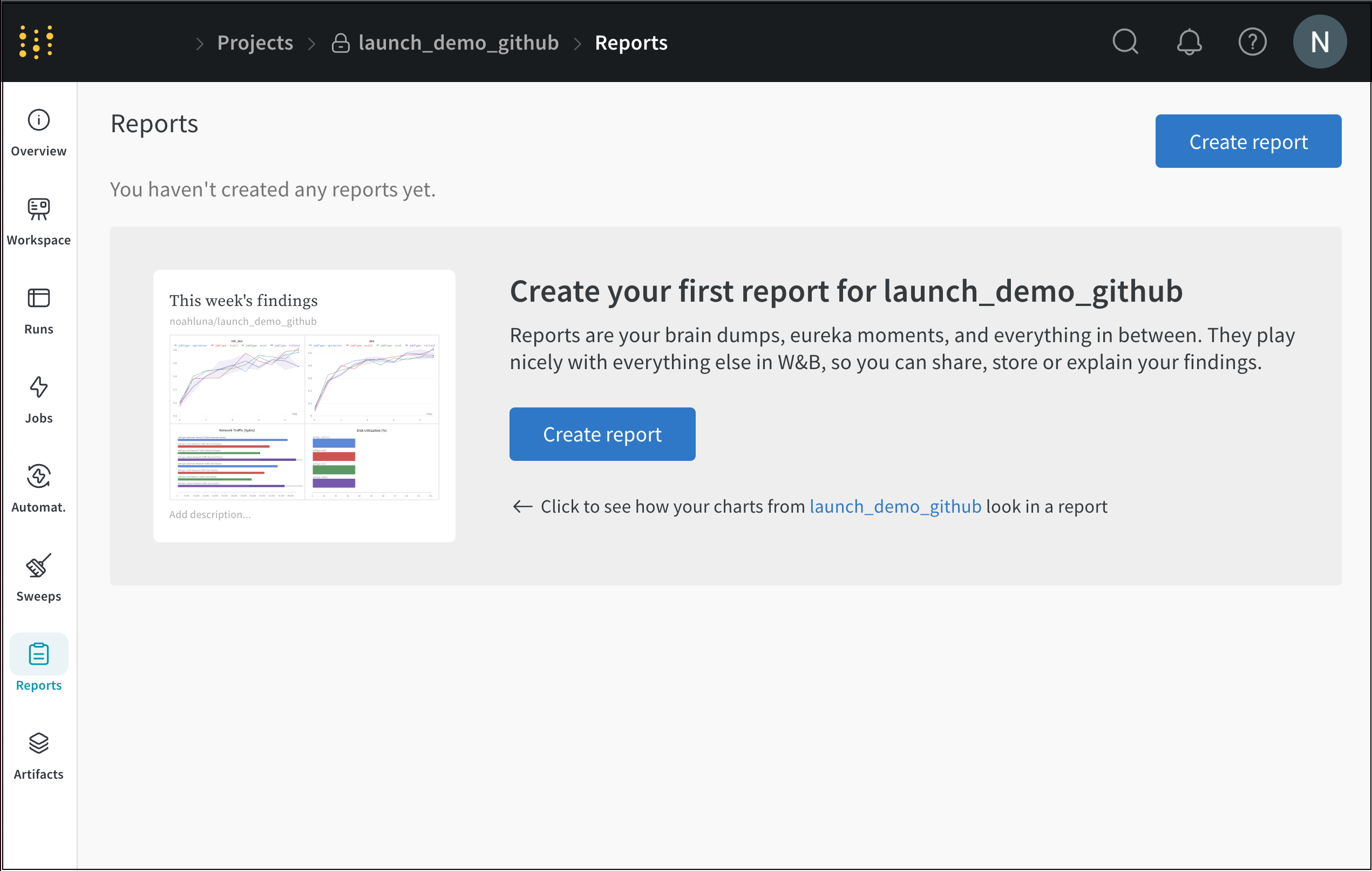The width and height of the screenshot is (1372, 871).
Task: Open the Artifacts section
Action: coord(38,755)
